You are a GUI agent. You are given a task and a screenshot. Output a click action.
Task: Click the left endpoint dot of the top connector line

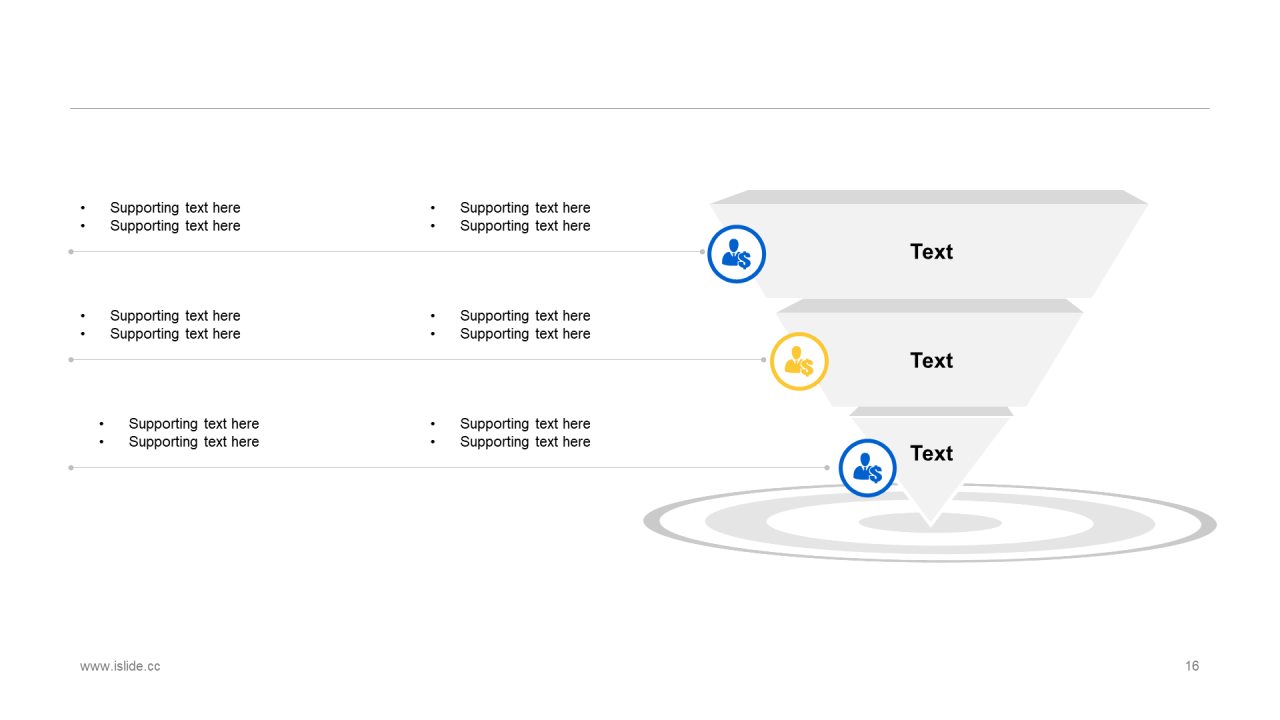click(71, 252)
